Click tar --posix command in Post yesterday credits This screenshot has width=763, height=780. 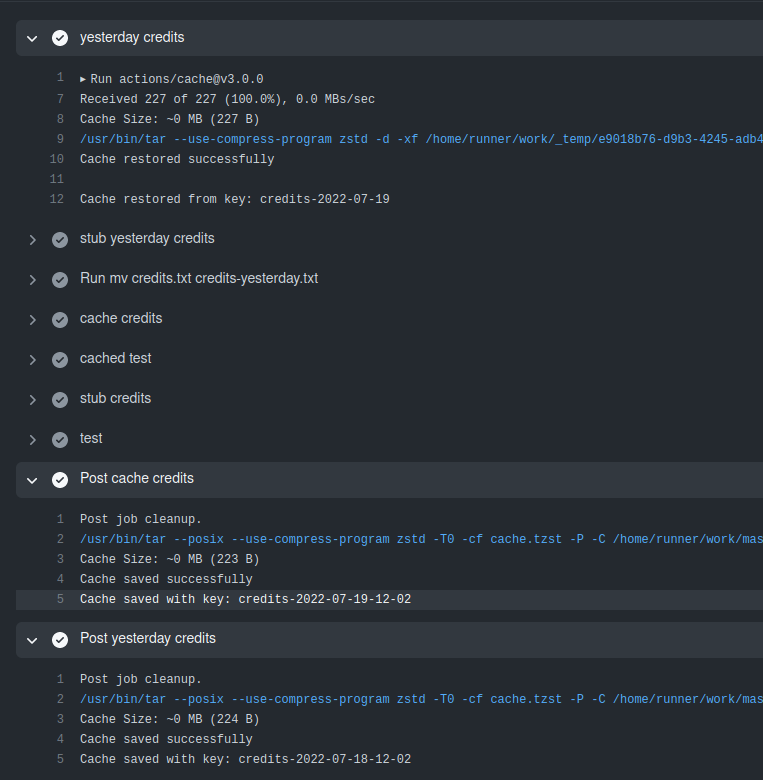tap(421, 699)
